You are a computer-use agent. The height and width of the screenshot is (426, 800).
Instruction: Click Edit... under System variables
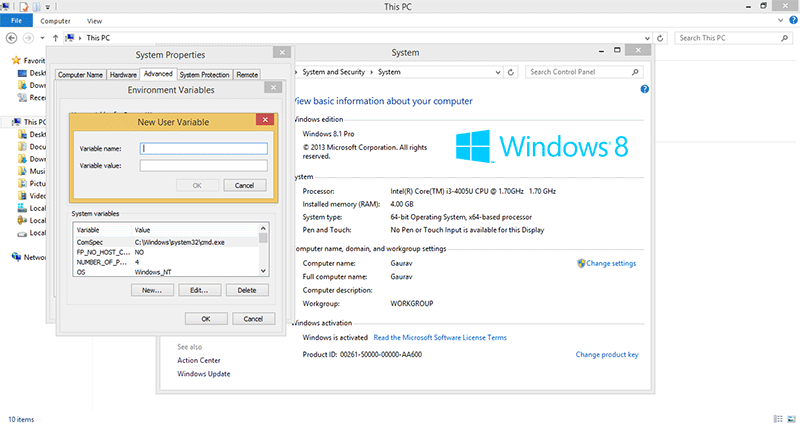point(199,290)
